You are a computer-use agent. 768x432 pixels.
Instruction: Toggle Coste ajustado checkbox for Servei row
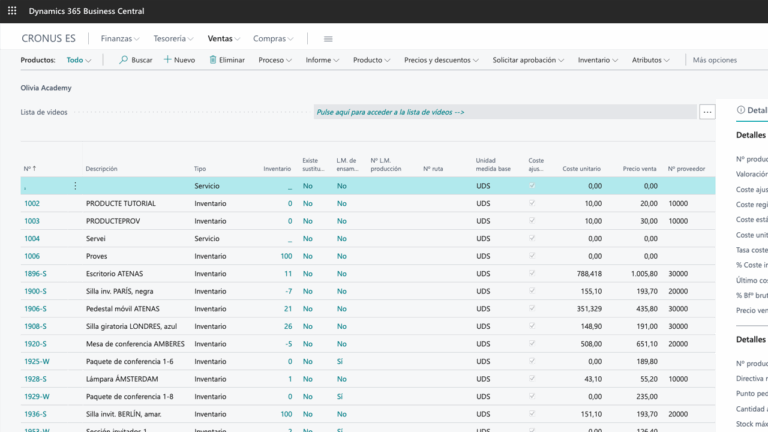(532, 238)
